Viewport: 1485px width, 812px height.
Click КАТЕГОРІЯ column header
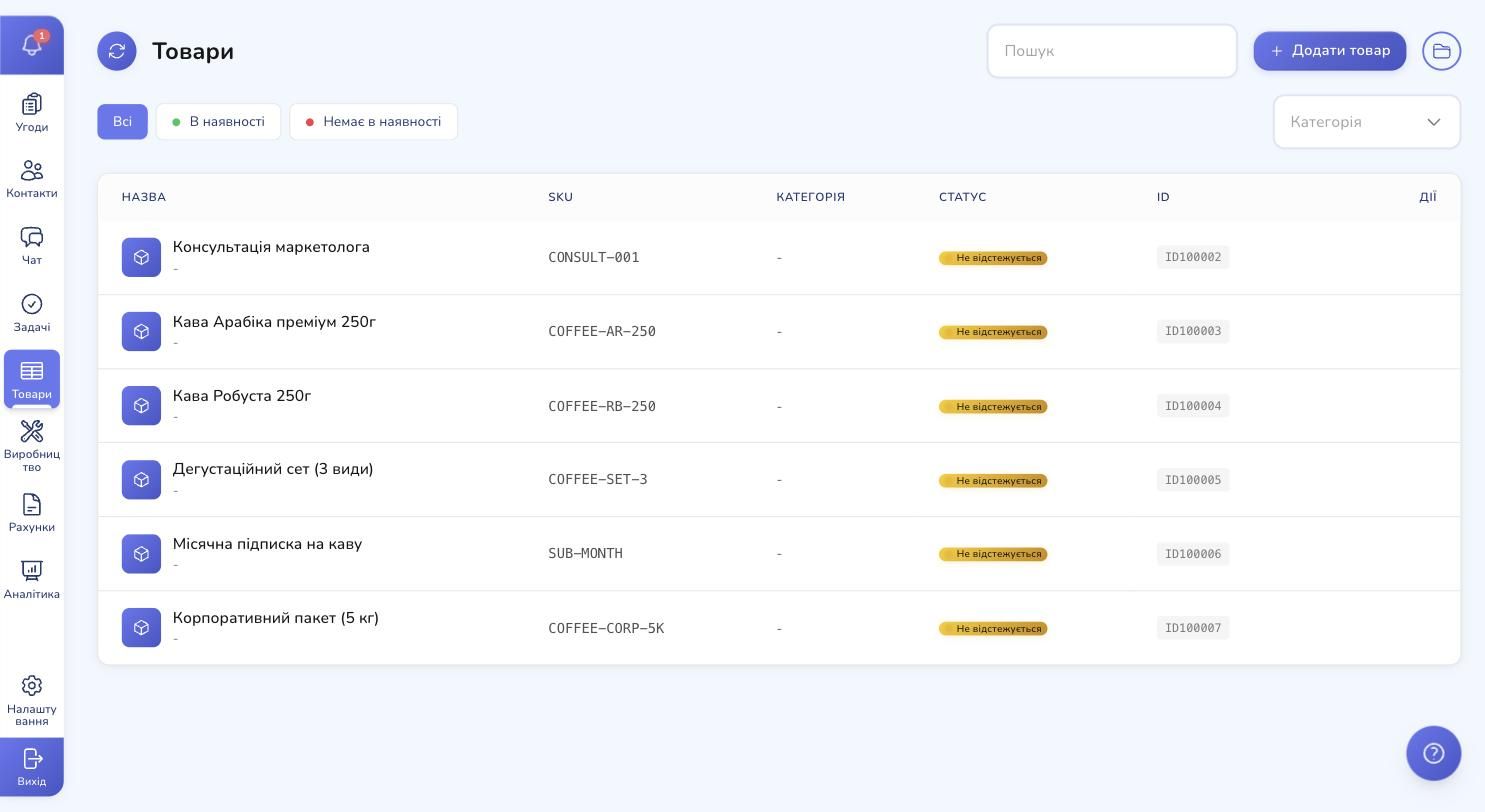click(811, 197)
